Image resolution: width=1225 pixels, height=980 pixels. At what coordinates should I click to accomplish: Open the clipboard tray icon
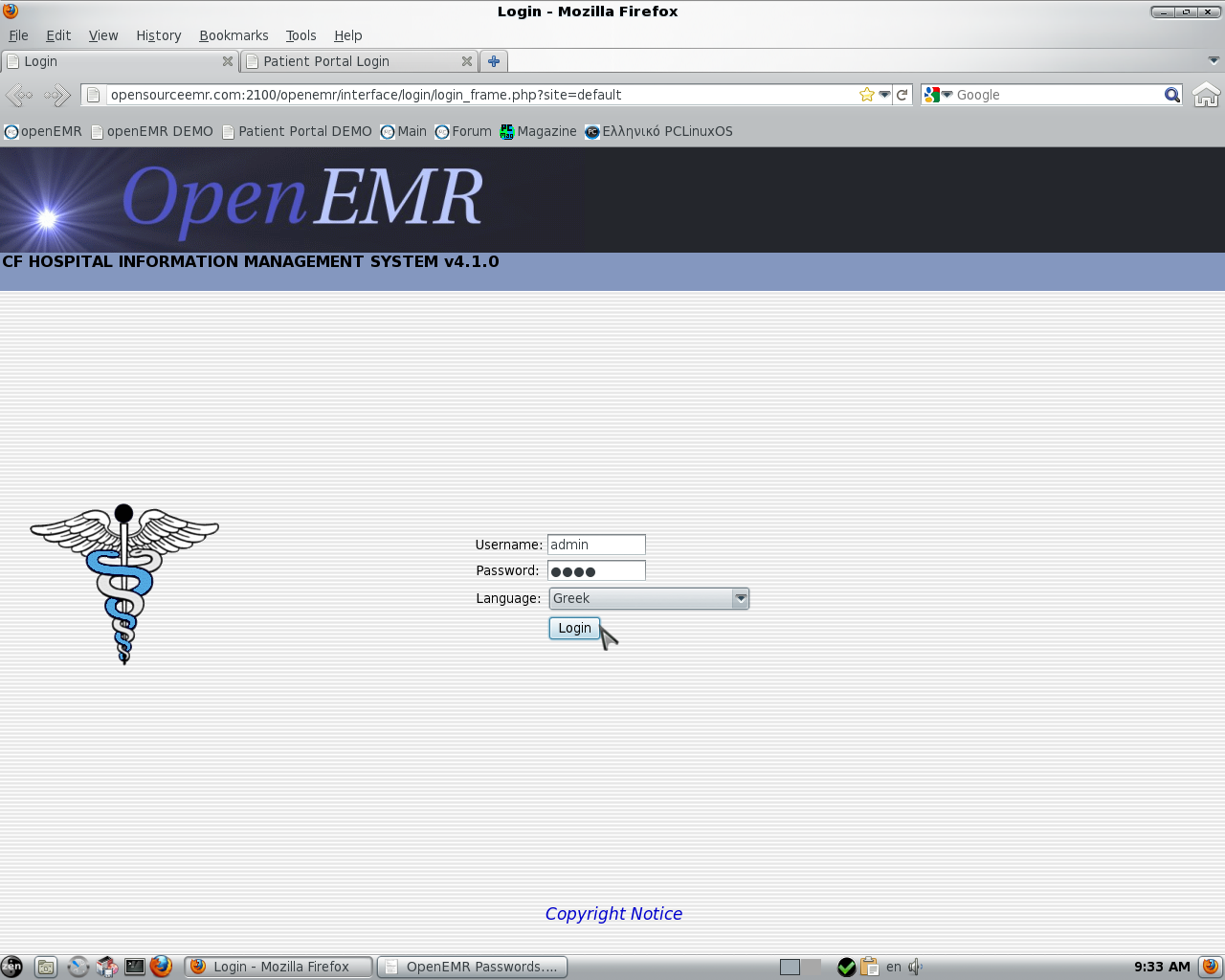coord(869,967)
